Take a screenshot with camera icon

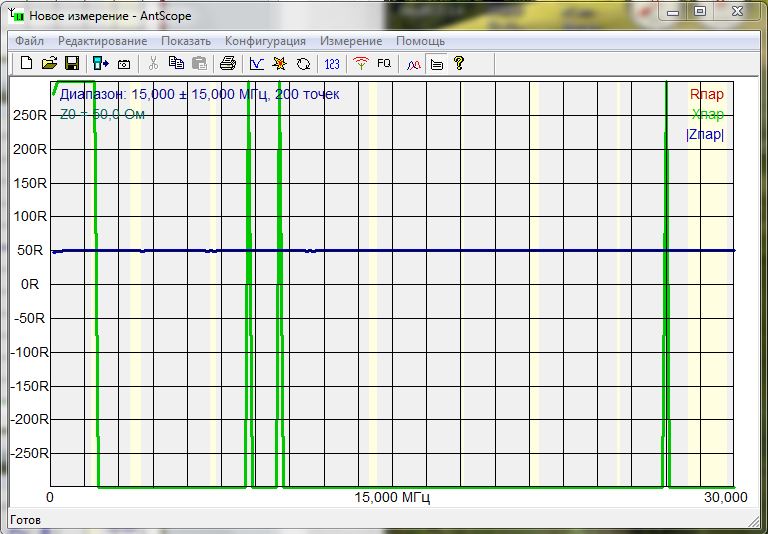click(124, 64)
